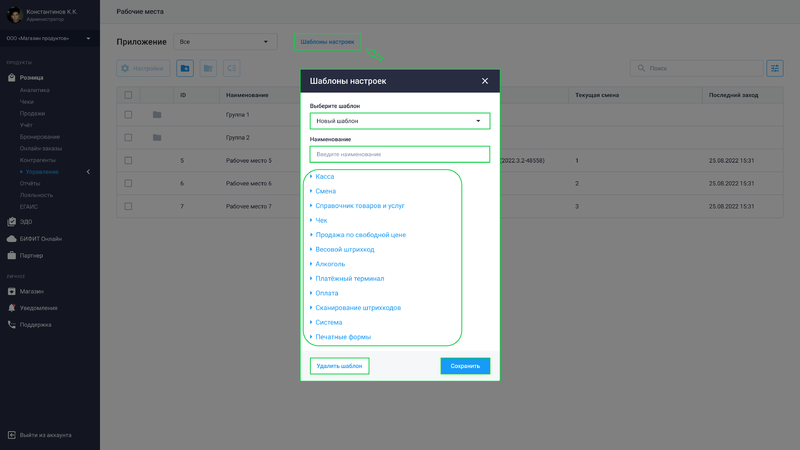
Task: Open the Выберите шаблон dropdown
Action: [399, 121]
